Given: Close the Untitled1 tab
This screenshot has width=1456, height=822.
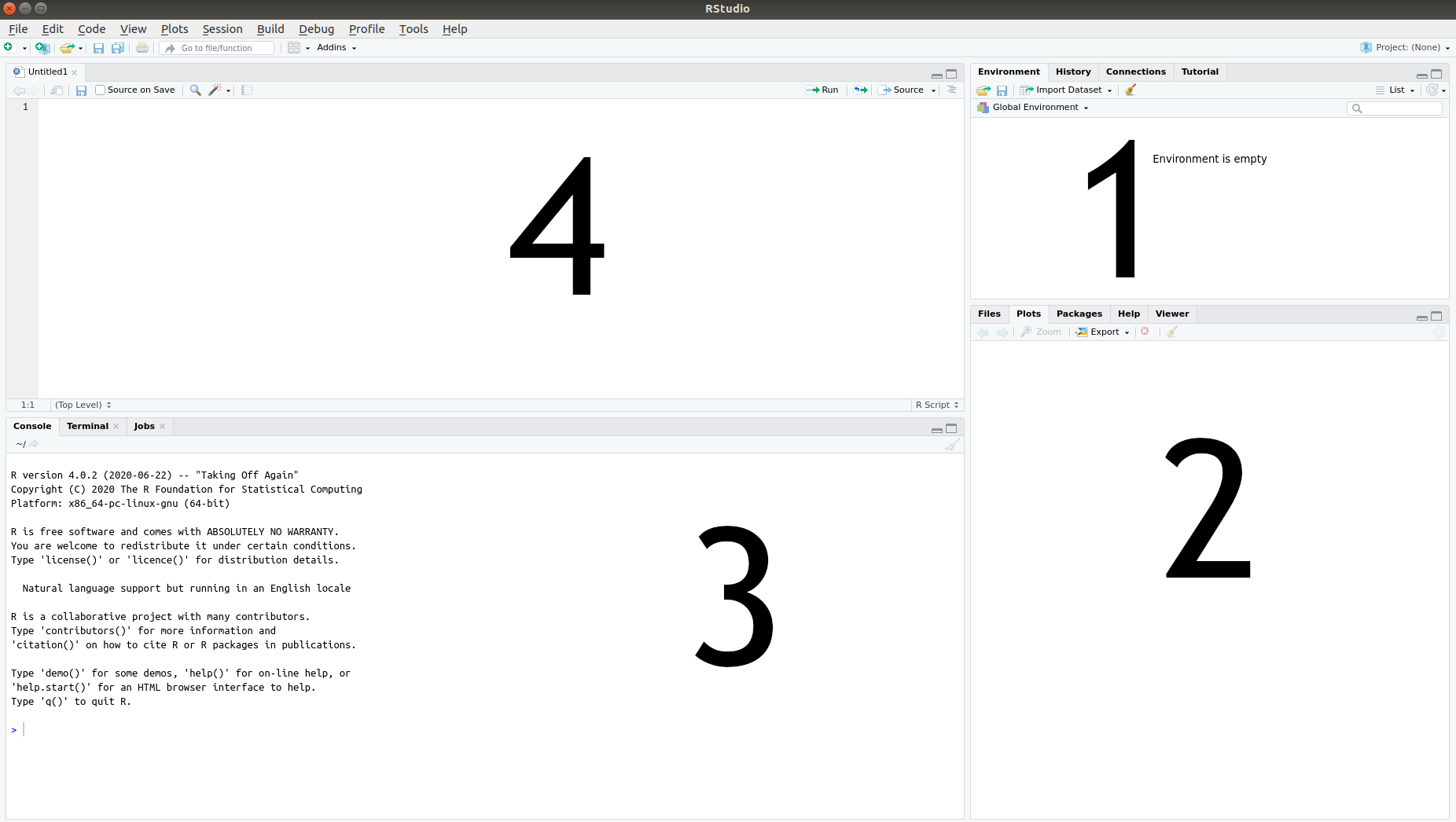Looking at the screenshot, I should point(75,72).
